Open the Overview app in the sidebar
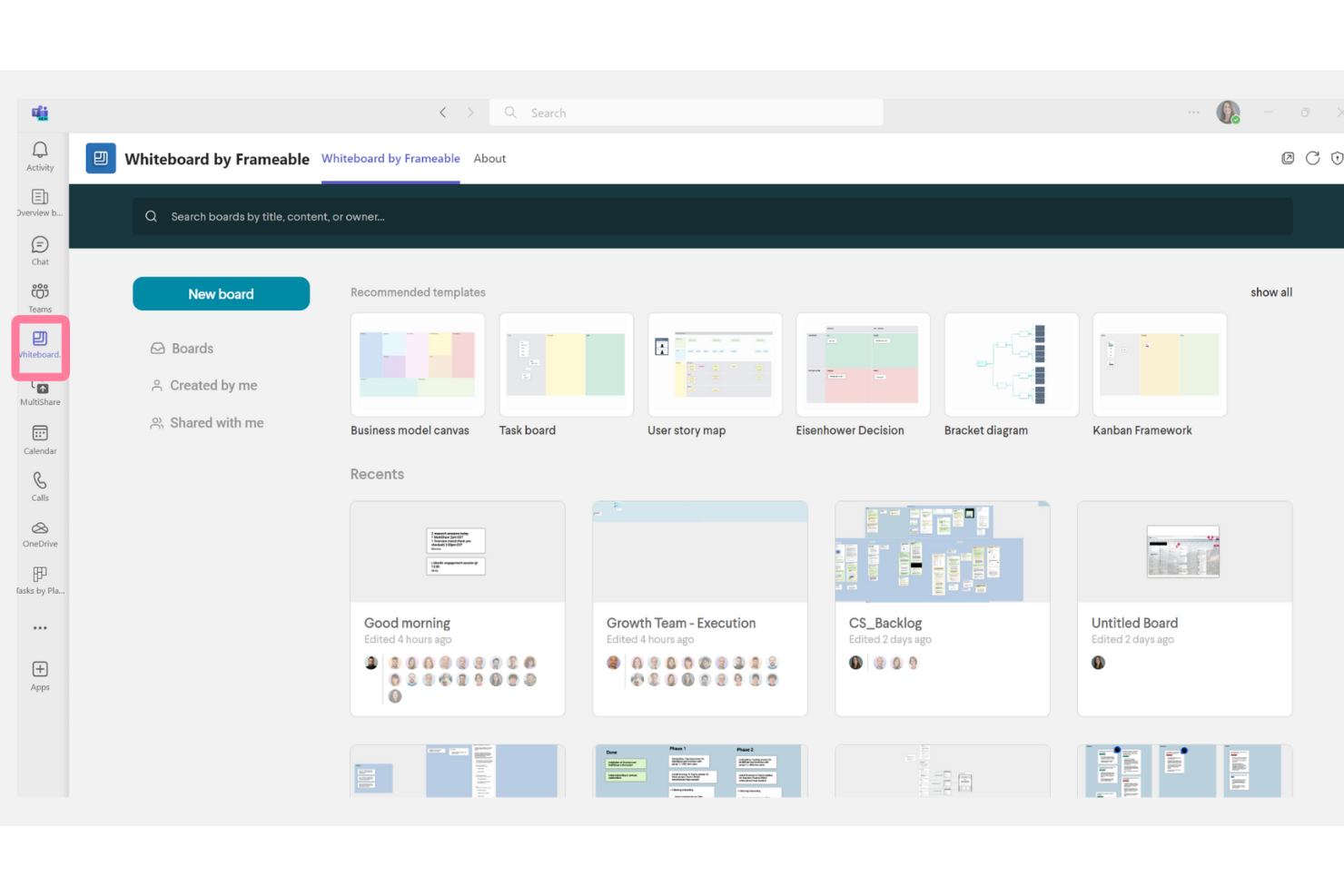 40,202
